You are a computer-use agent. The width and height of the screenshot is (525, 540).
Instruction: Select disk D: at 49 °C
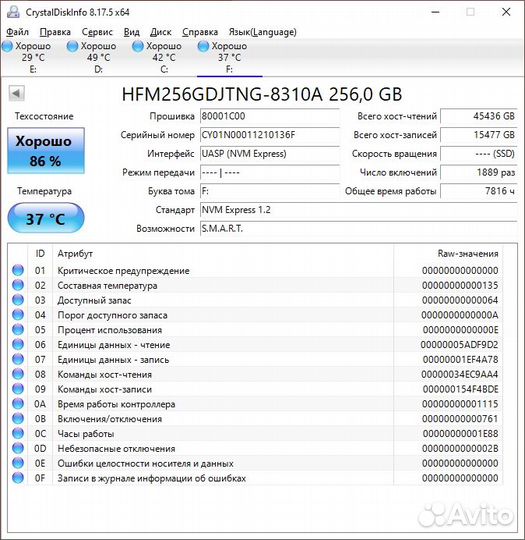pos(92,57)
